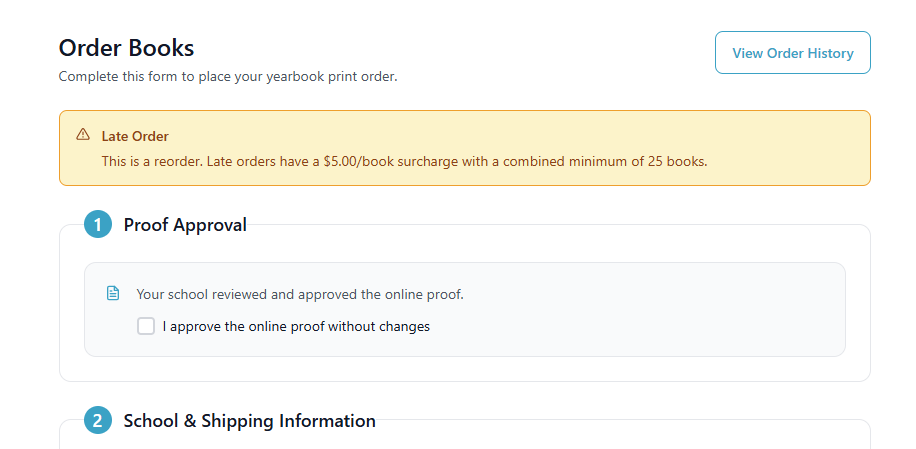Click the step 2 number badge

97,421
